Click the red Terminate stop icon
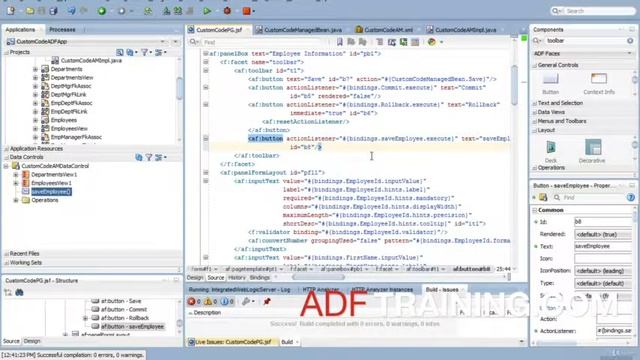The image size is (640, 360). (x=247, y=11)
